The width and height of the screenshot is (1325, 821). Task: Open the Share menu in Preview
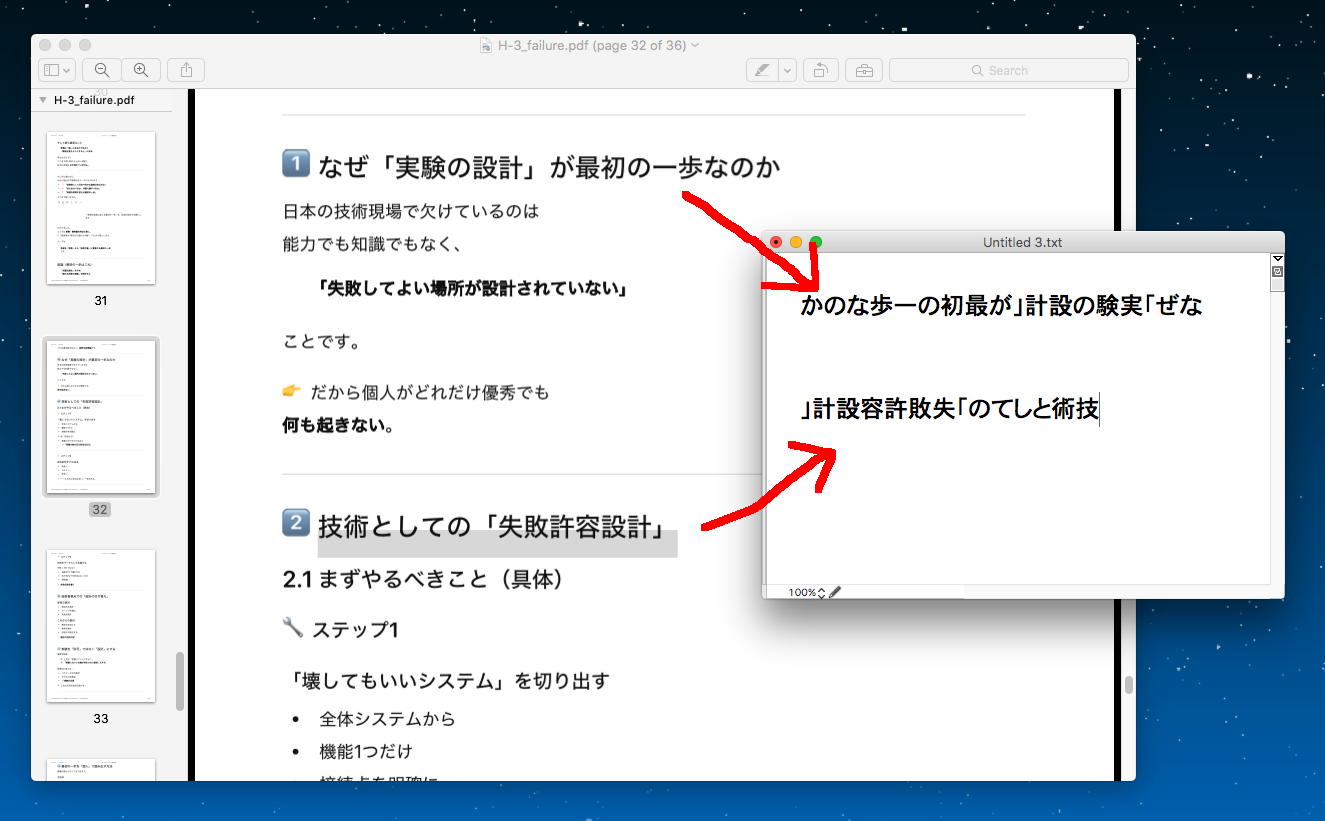pos(186,70)
